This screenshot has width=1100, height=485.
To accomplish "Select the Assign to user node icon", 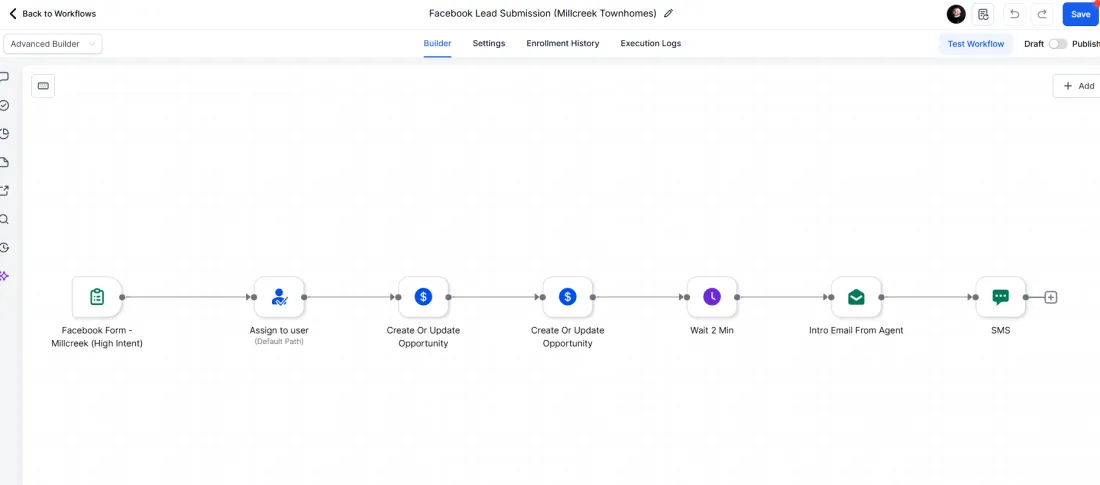I will coord(279,297).
